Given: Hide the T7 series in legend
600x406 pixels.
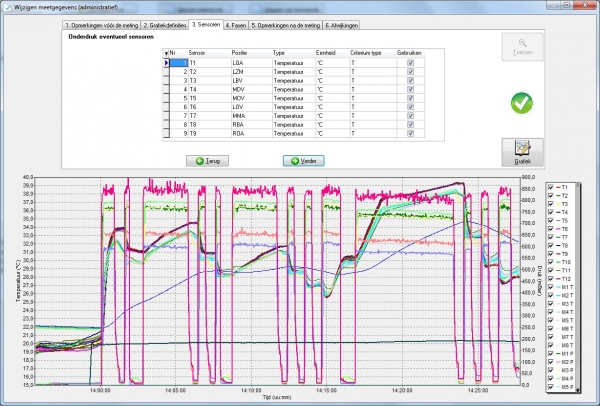Looking at the screenshot, I should tap(552, 237).
